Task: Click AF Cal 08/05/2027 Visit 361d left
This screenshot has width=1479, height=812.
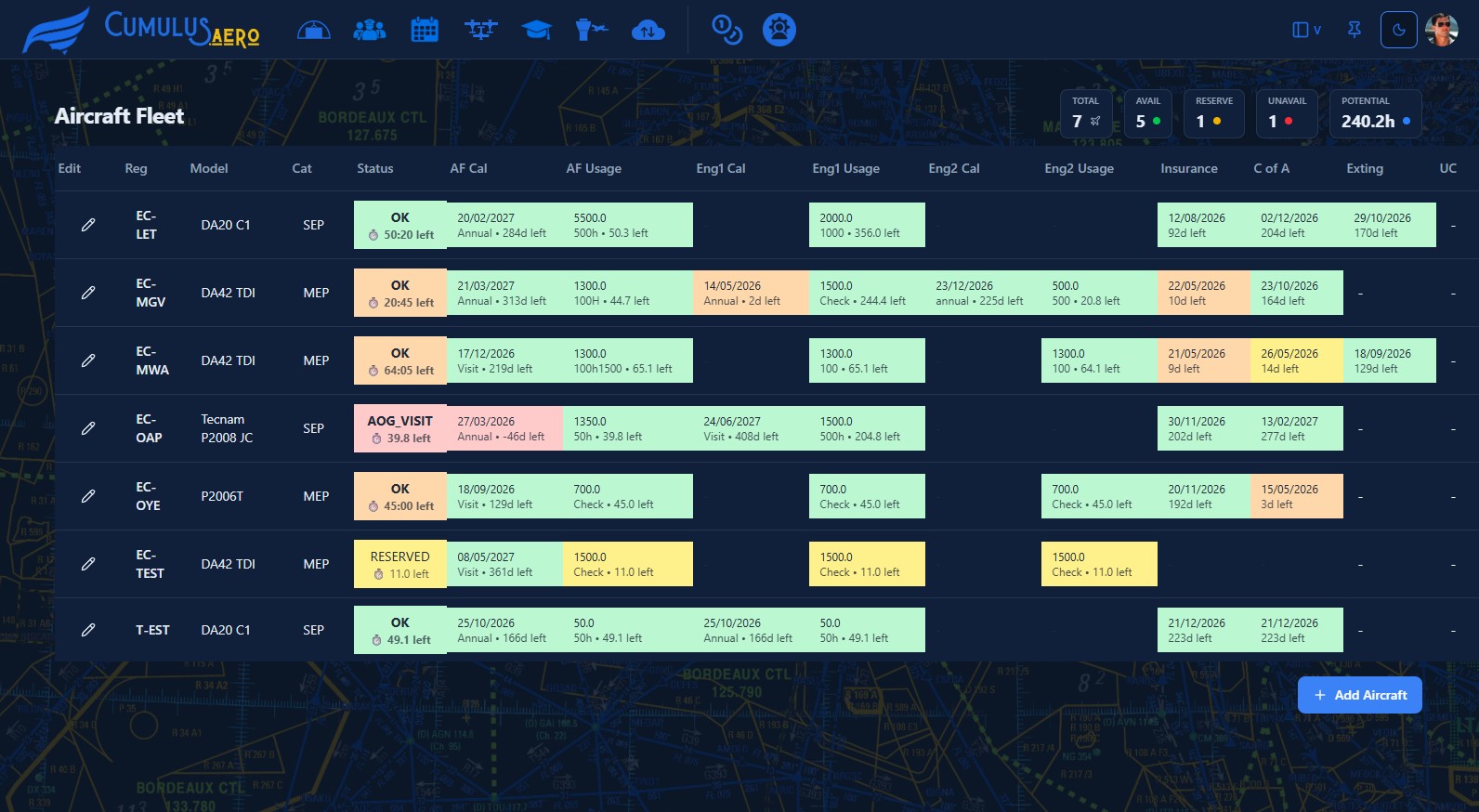Action: pos(504,564)
